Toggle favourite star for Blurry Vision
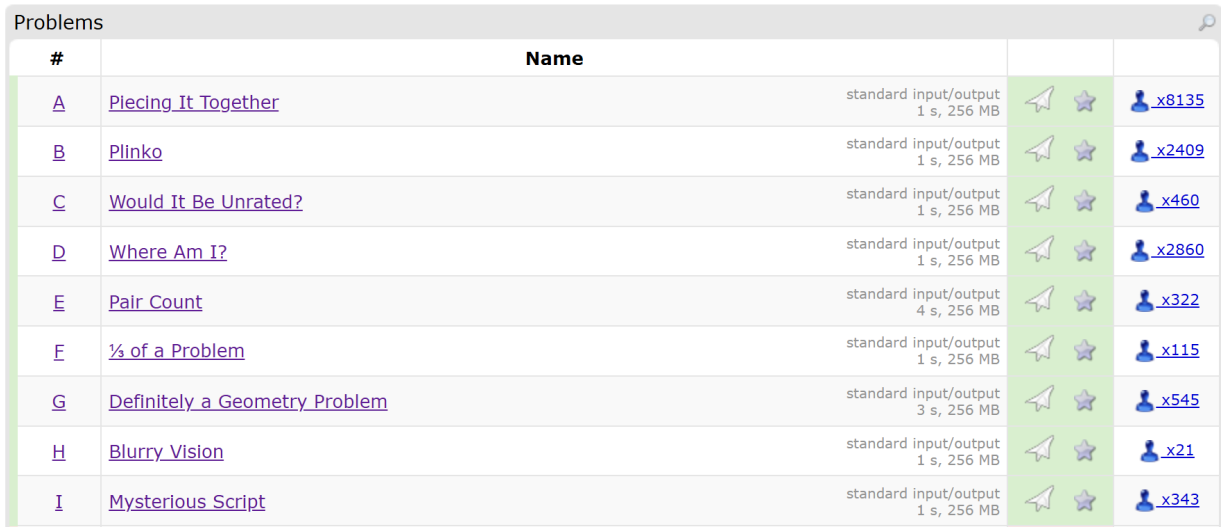The image size is (1226, 532). pos(1085,451)
